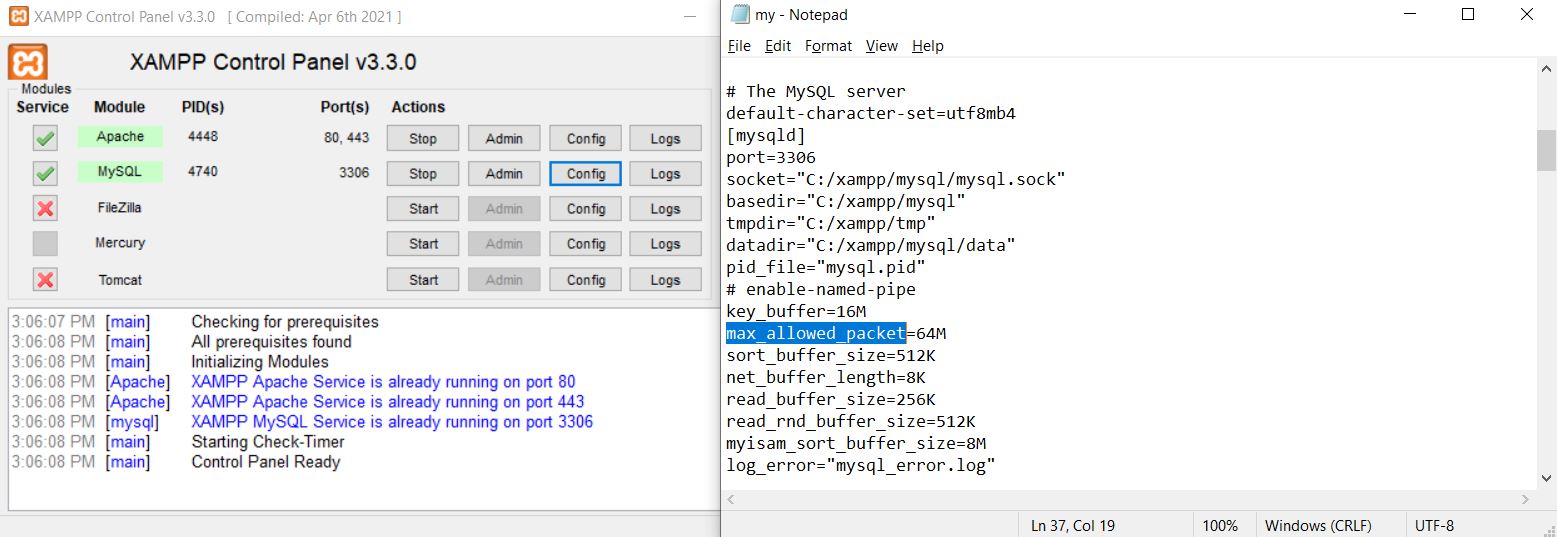Open Notepad File menu
This screenshot has width=1557, height=537.
(739, 46)
